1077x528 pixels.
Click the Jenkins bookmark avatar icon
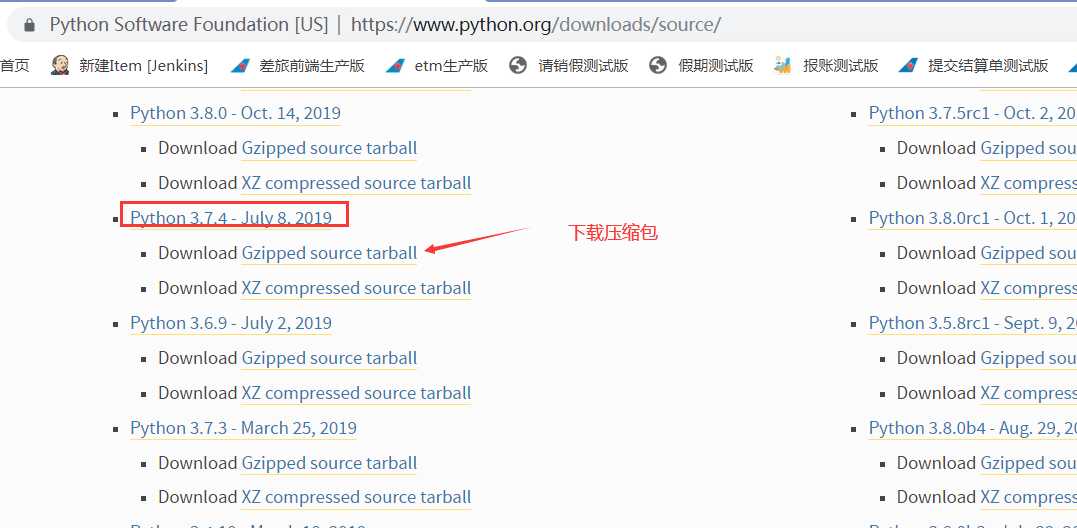pos(60,65)
